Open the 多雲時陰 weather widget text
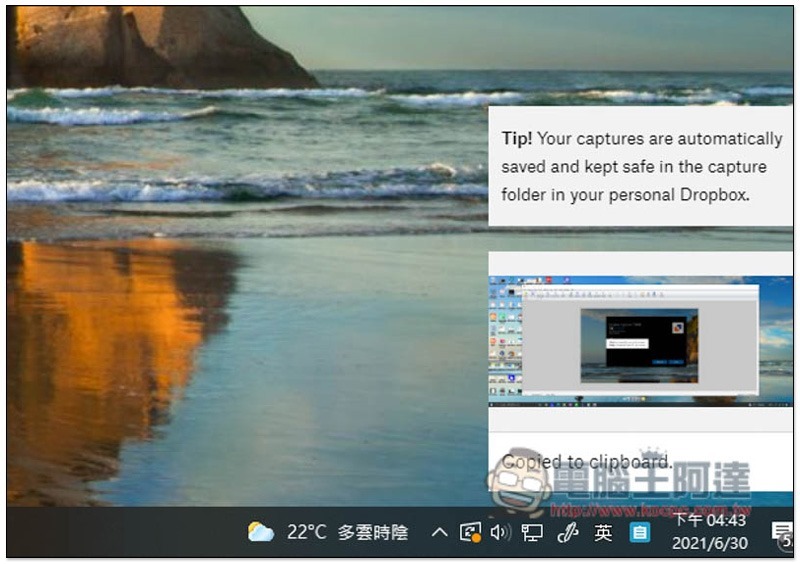This screenshot has height=564, width=800. [372, 532]
